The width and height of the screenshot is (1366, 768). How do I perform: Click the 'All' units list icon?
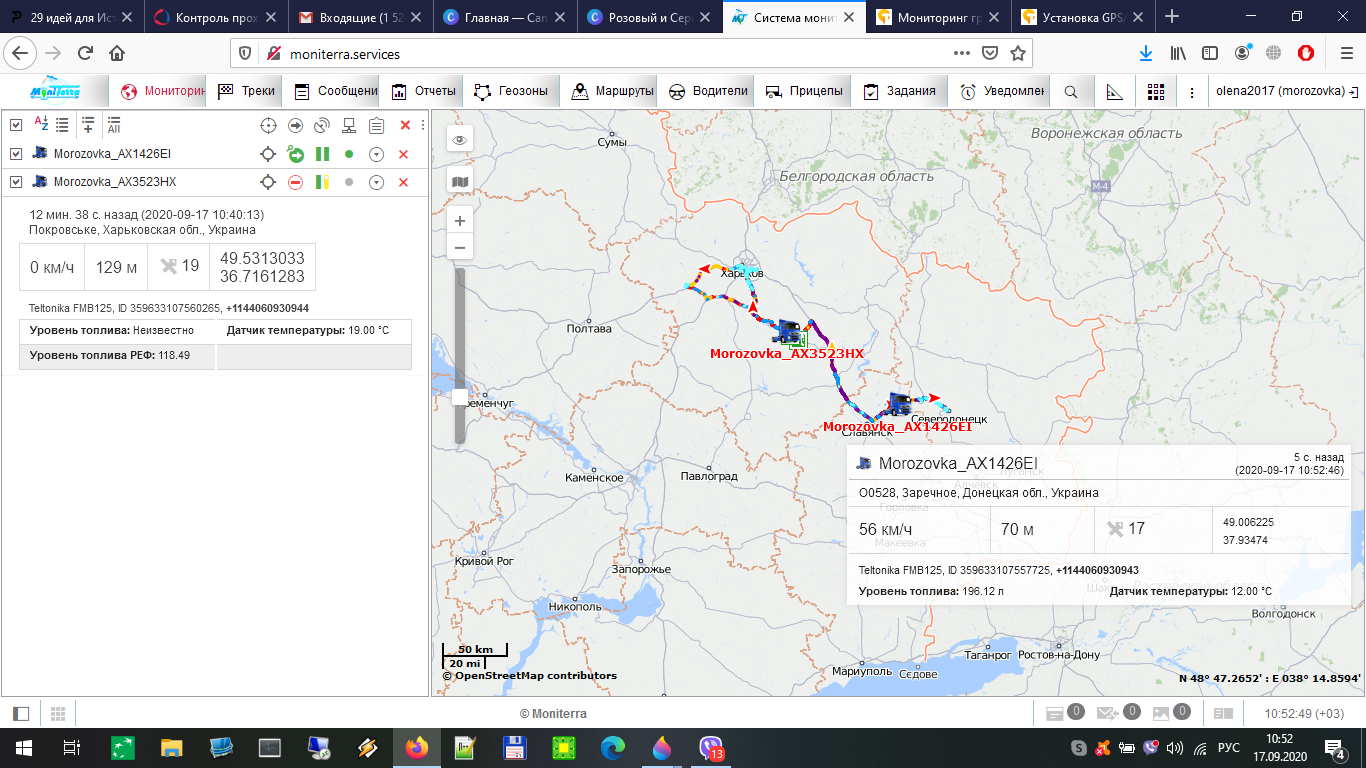(x=114, y=124)
